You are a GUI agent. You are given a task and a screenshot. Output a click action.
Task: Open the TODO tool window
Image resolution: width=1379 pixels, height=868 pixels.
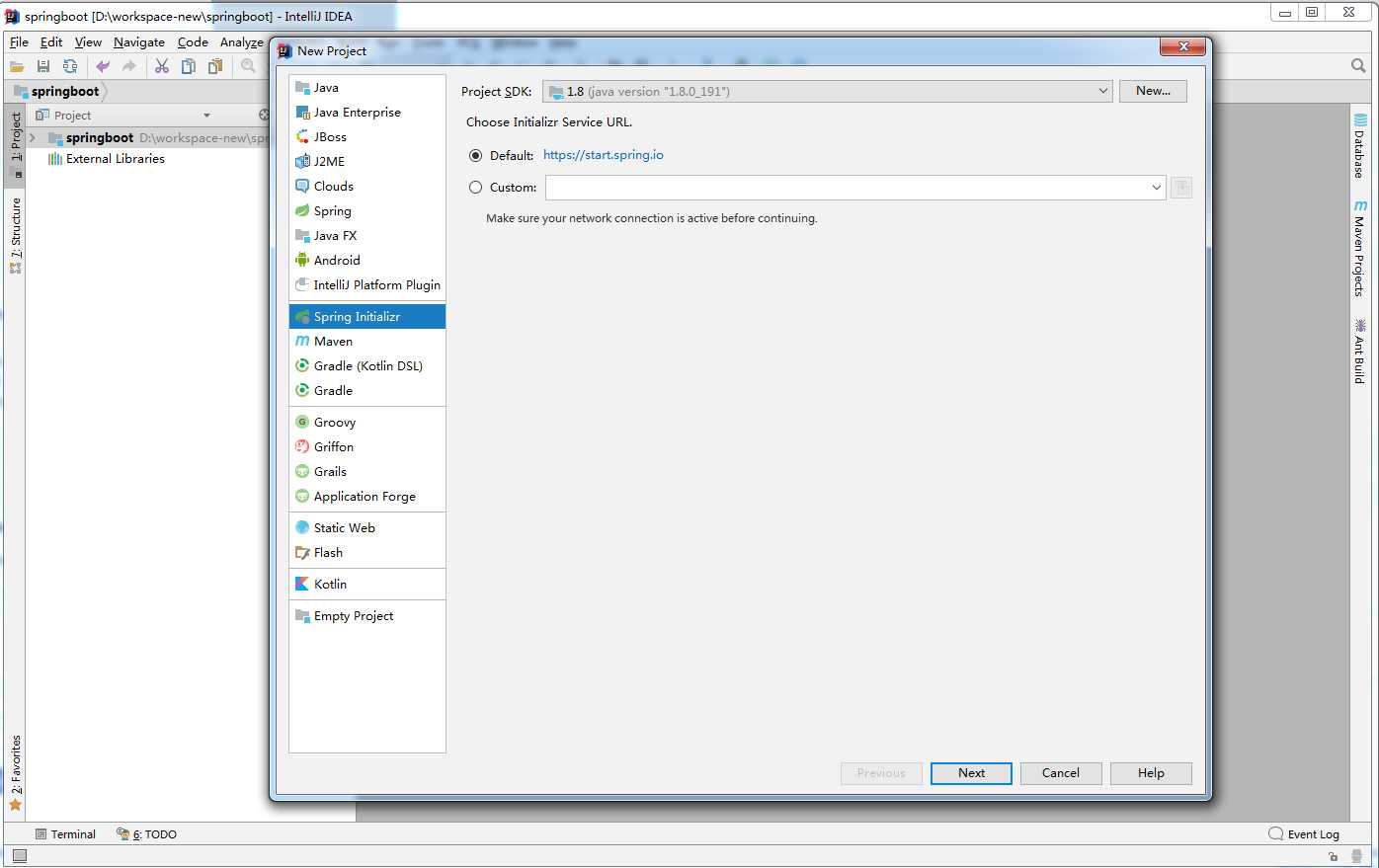pyautogui.click(x=147, y=834)
